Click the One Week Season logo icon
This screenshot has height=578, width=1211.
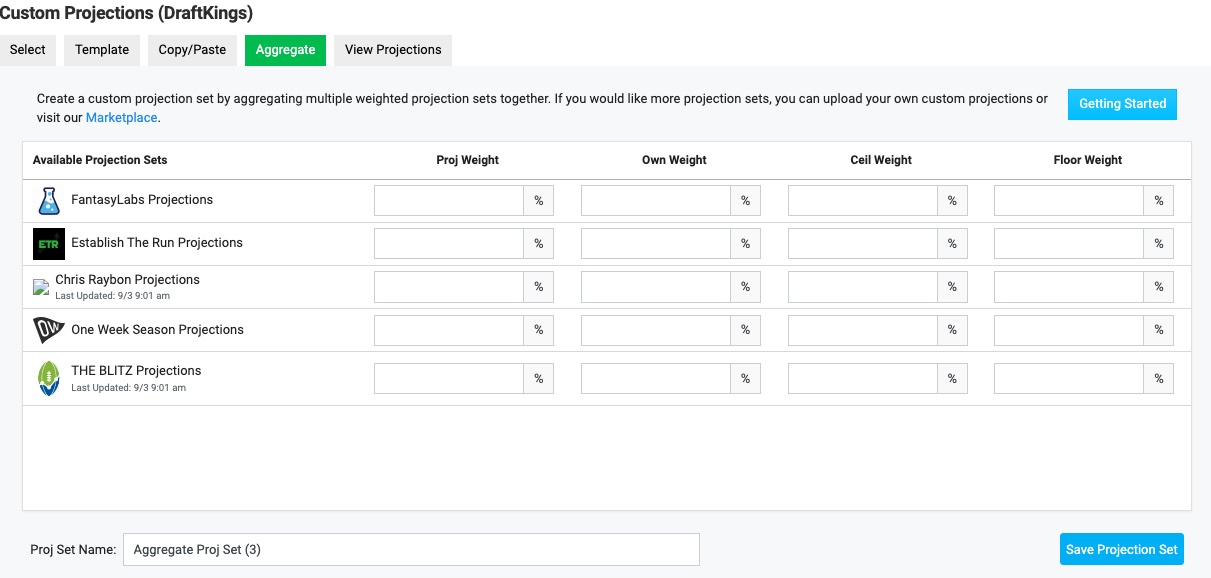[x=49, y=330]
